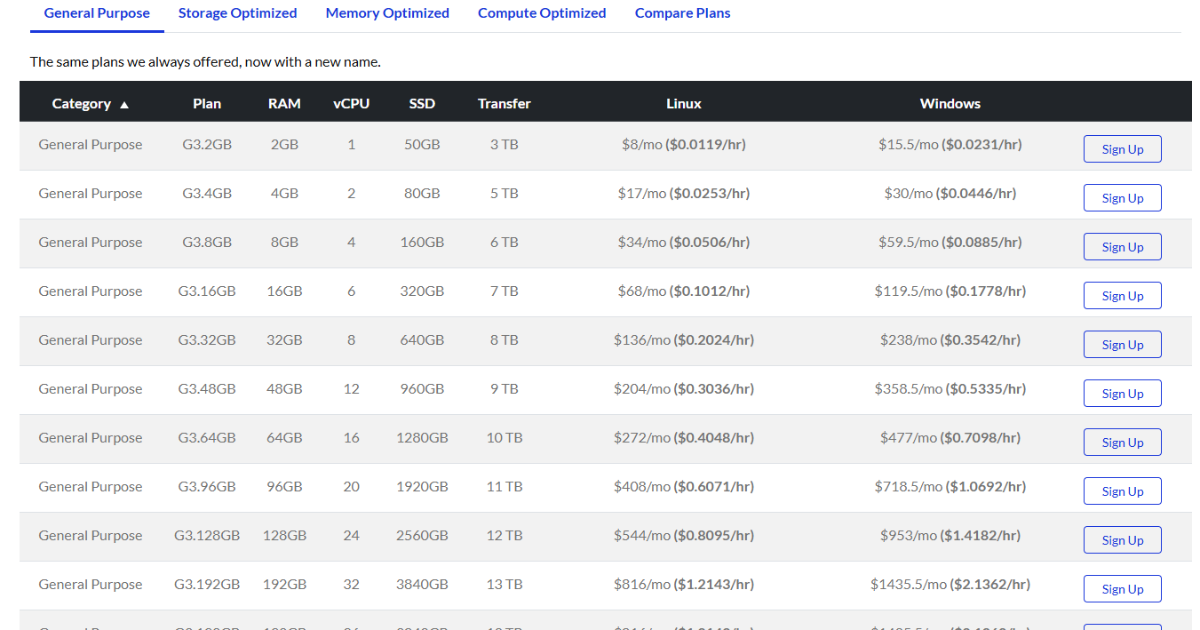Sort the table by RAM column

284,103
